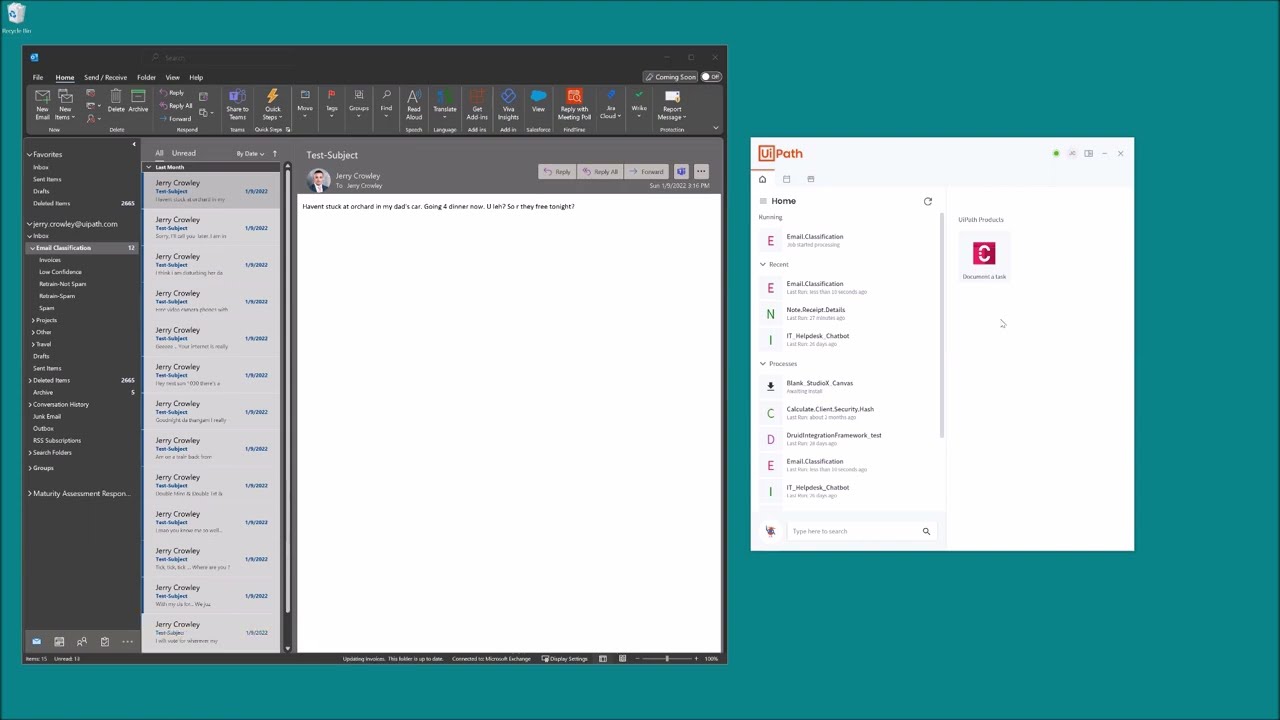Click Forward button in reading pane header

(646, 172)
